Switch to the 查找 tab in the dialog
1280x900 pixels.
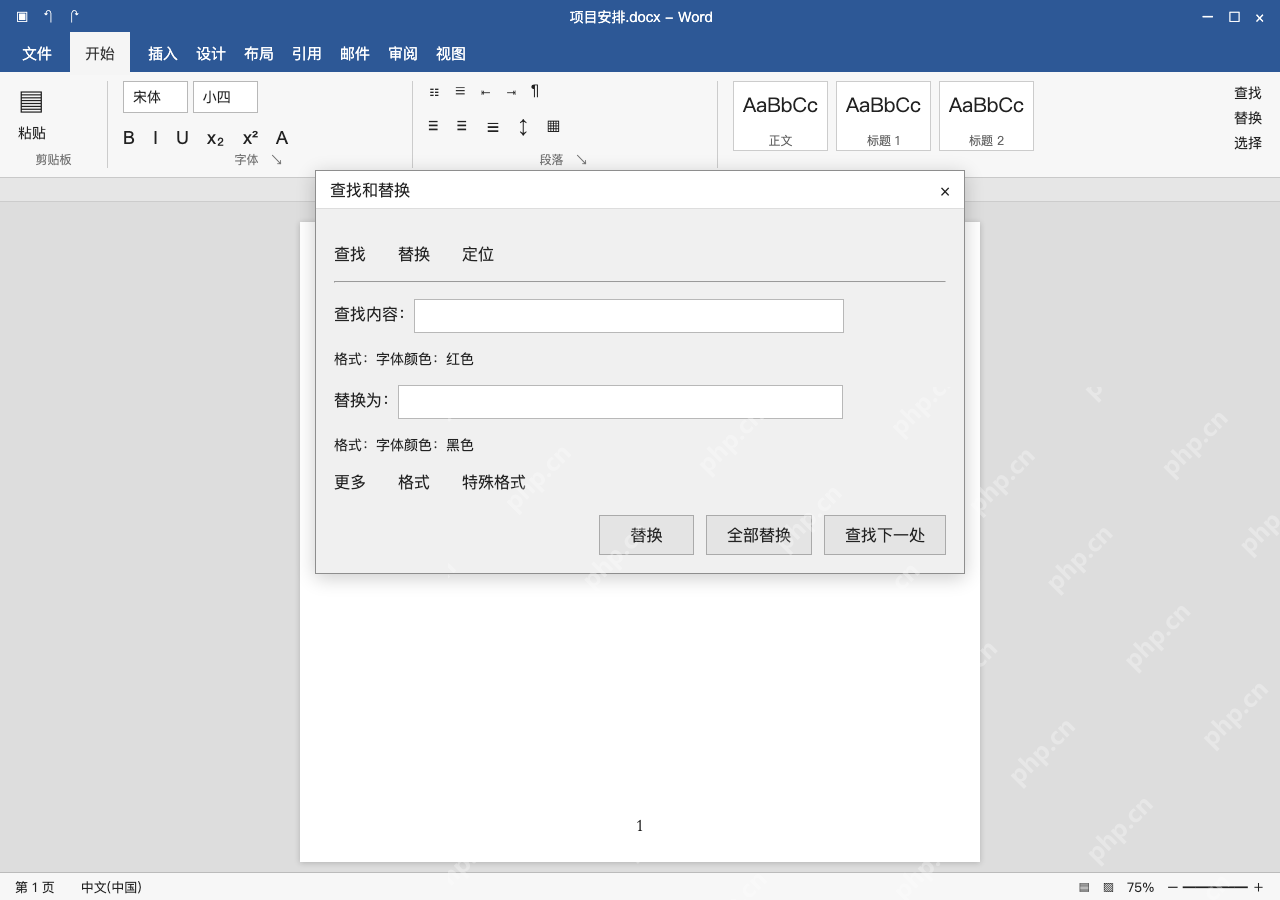pyautogui.click(x=350, y=254)
